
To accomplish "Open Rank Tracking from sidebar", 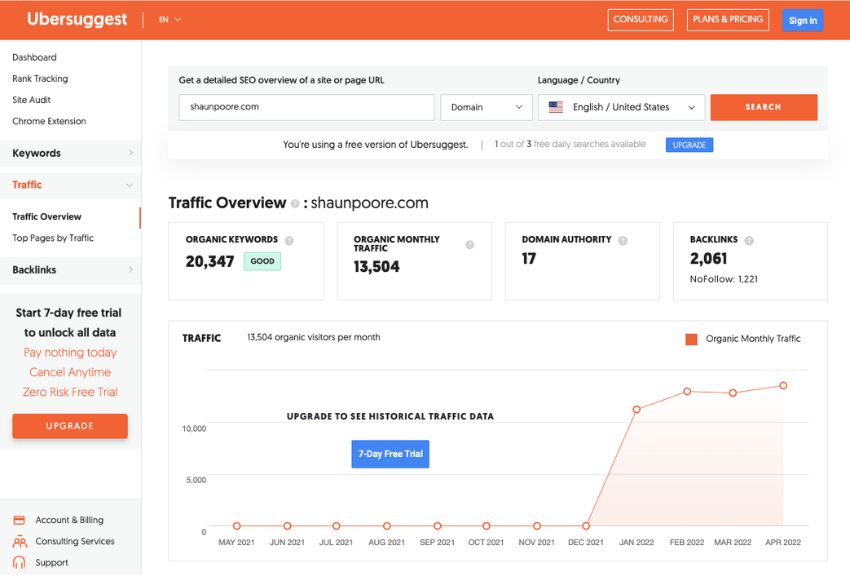I will point(40,79).
